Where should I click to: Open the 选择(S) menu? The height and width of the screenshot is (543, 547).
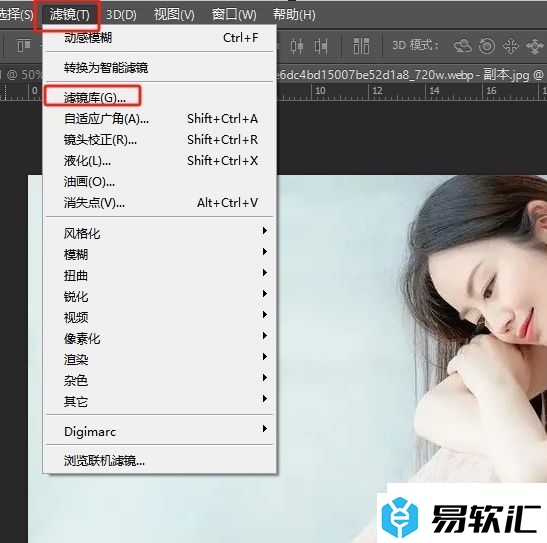tap(16, 15)
